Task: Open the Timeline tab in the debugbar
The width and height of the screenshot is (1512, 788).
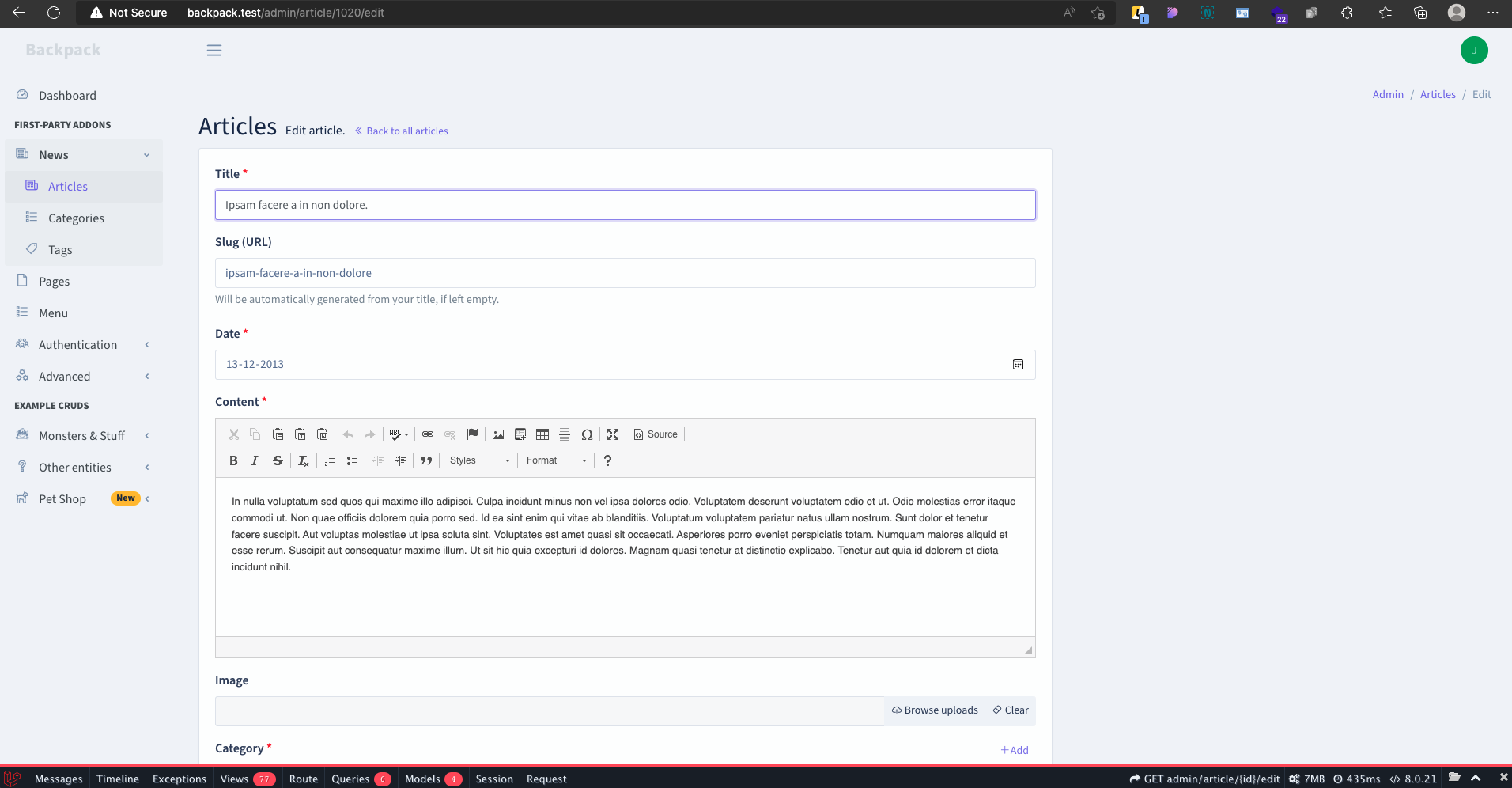Action: click(117, 779)
